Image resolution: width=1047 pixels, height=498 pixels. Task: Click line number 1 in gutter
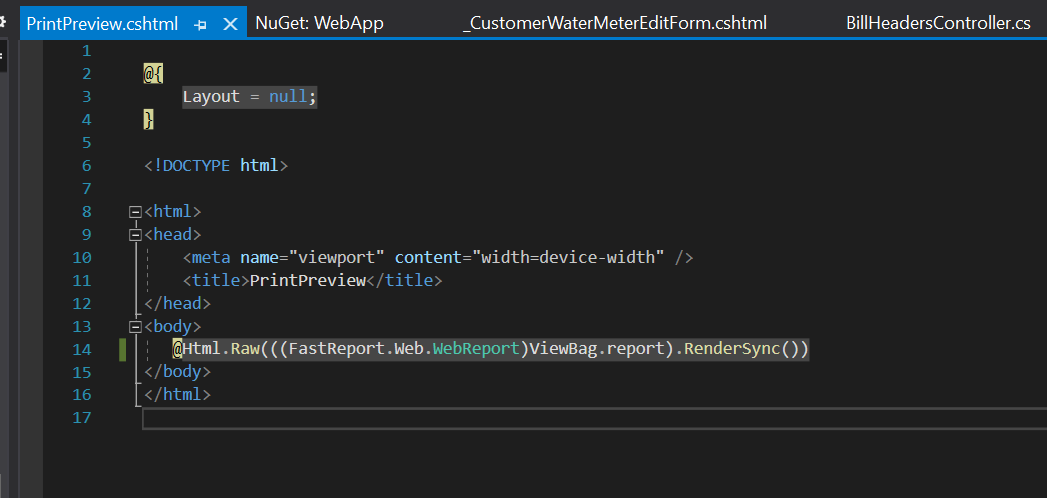point(86,51)
